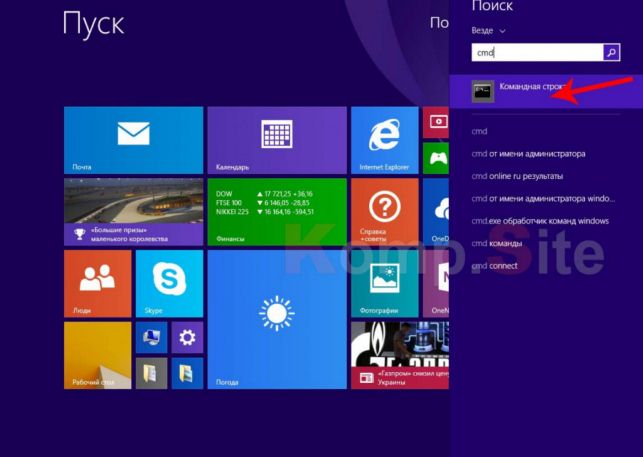Open the gray documents folder tile
The width and height of the screenshot is (643, 457).
[151, 373]
